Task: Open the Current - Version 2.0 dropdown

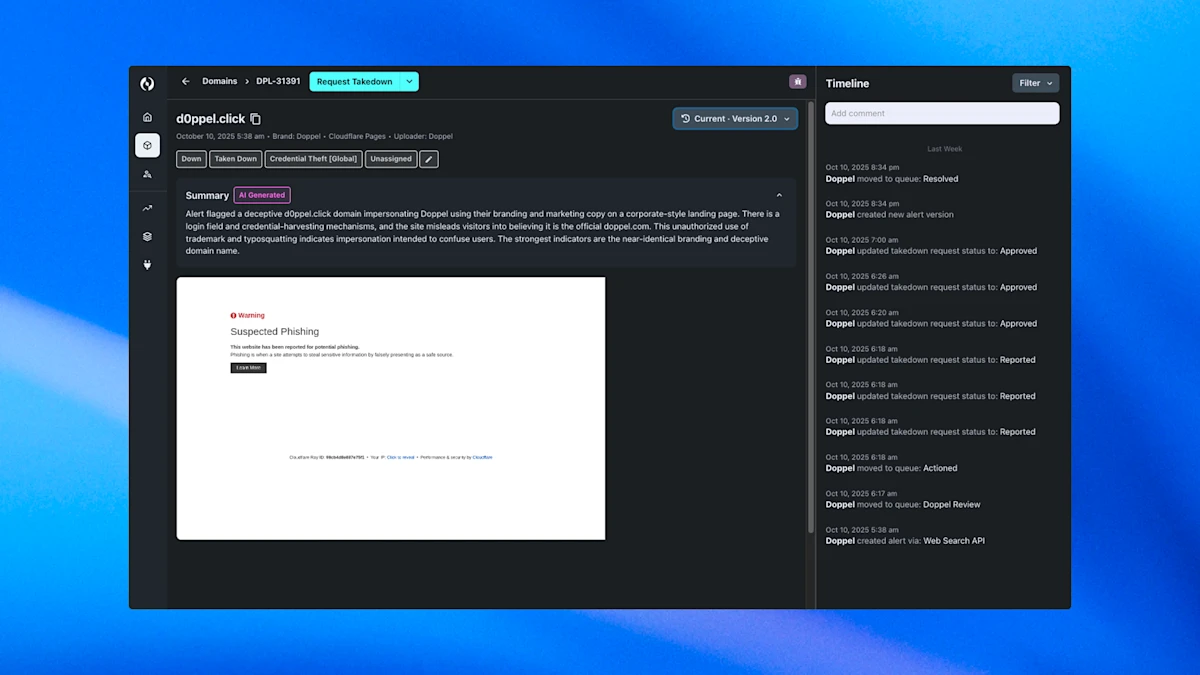Action: [x=735, y=118]
